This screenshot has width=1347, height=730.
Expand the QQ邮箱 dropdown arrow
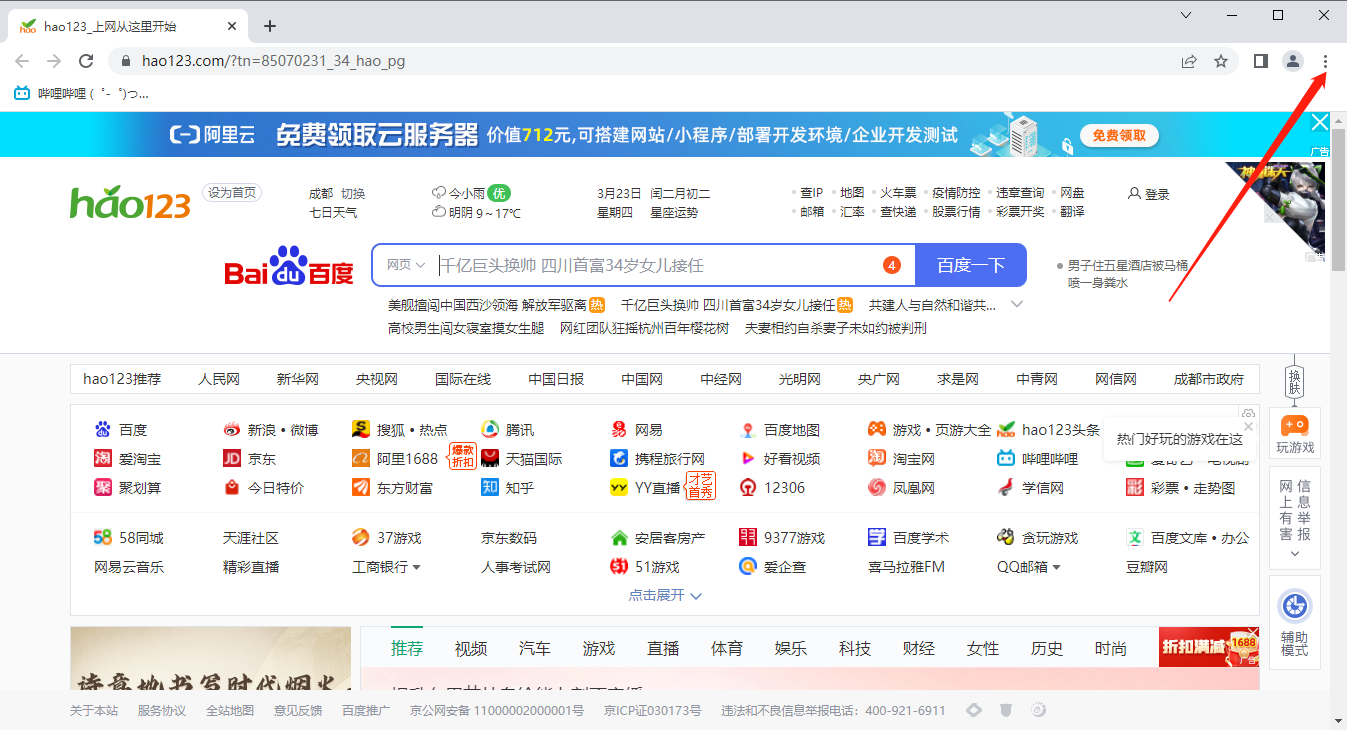point(1056,567)
